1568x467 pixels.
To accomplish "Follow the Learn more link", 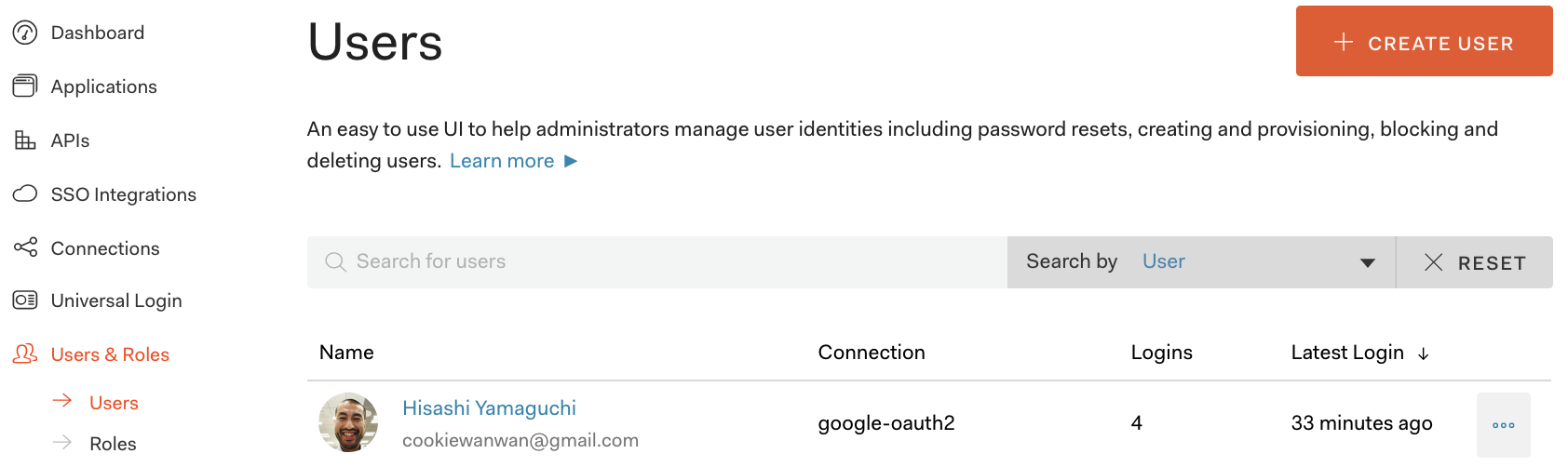I will (514, 161).
